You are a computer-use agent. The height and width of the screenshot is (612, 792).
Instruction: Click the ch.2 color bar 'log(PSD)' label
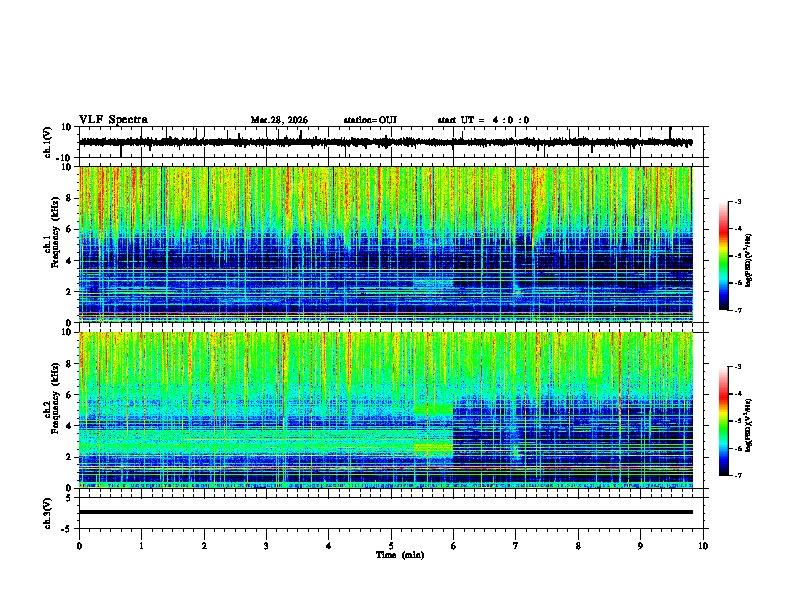click(x=749, y=425)
